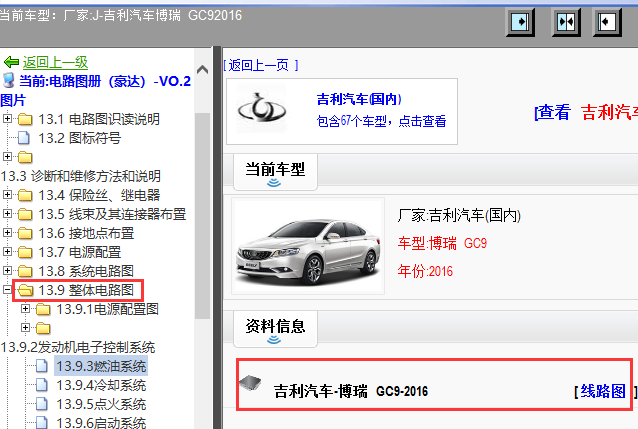
Task: Open 13.9.6启动系统 diagram
Action: [x=101, y=423]
